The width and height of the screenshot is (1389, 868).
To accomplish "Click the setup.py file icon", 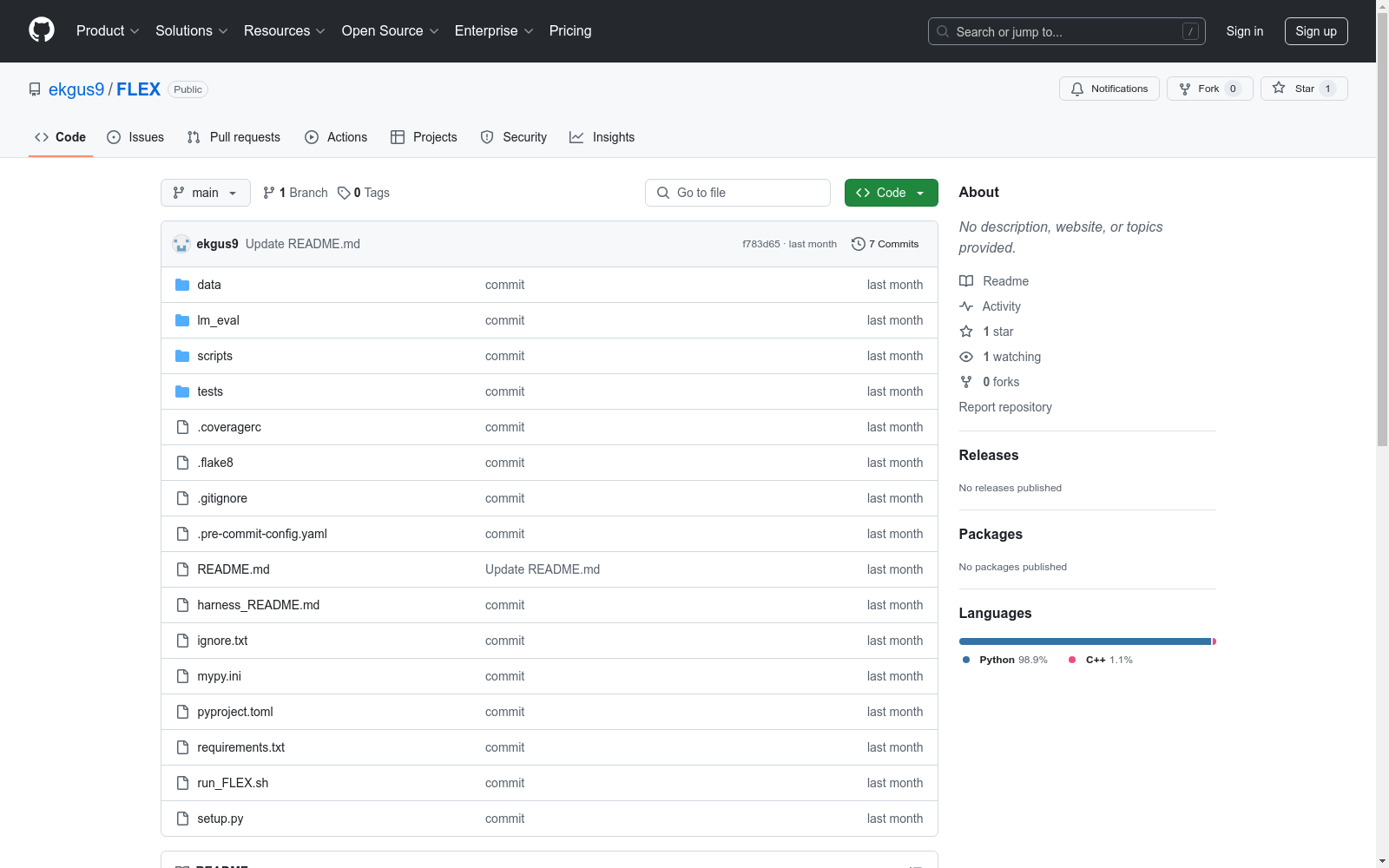I will tap(182, 819).
